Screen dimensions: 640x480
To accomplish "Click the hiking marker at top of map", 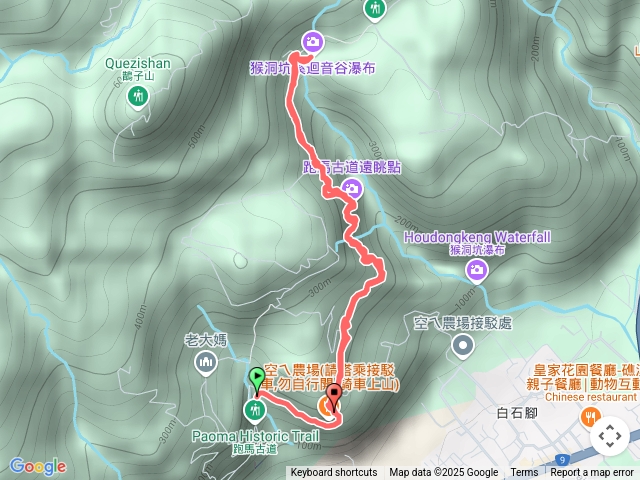I will pyautogui.click(x=375, y=9).
